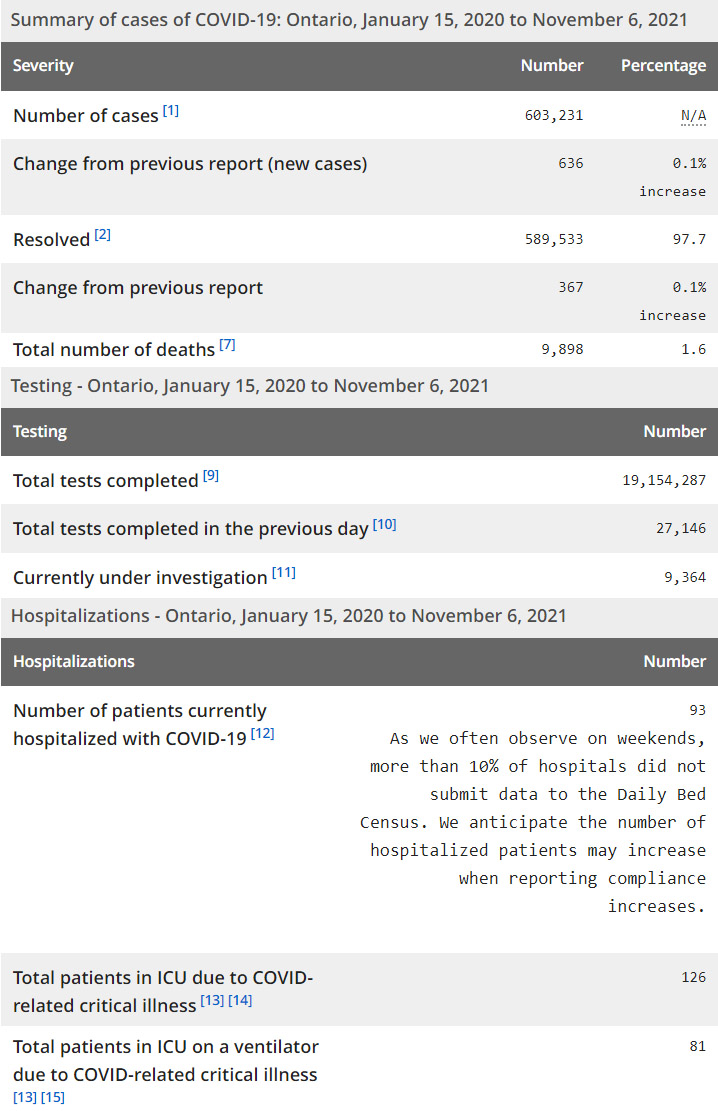This screenshot has width=718, height=1111.
Task: Follow footnote 12 for hospitalized patients
Action: (262, 734)
